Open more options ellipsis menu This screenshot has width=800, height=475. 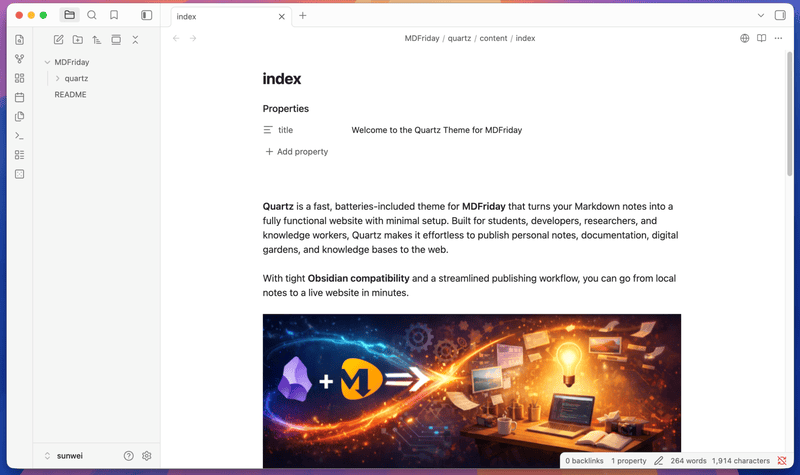coord(778,38)
